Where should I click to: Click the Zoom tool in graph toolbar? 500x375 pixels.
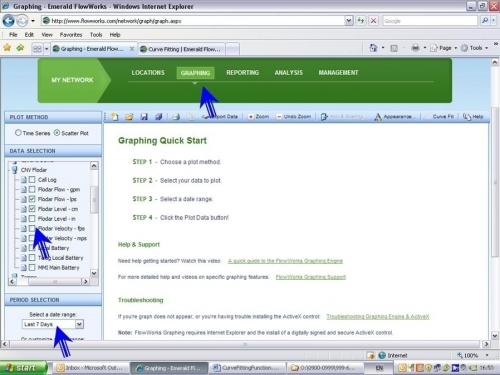[258, 117]
